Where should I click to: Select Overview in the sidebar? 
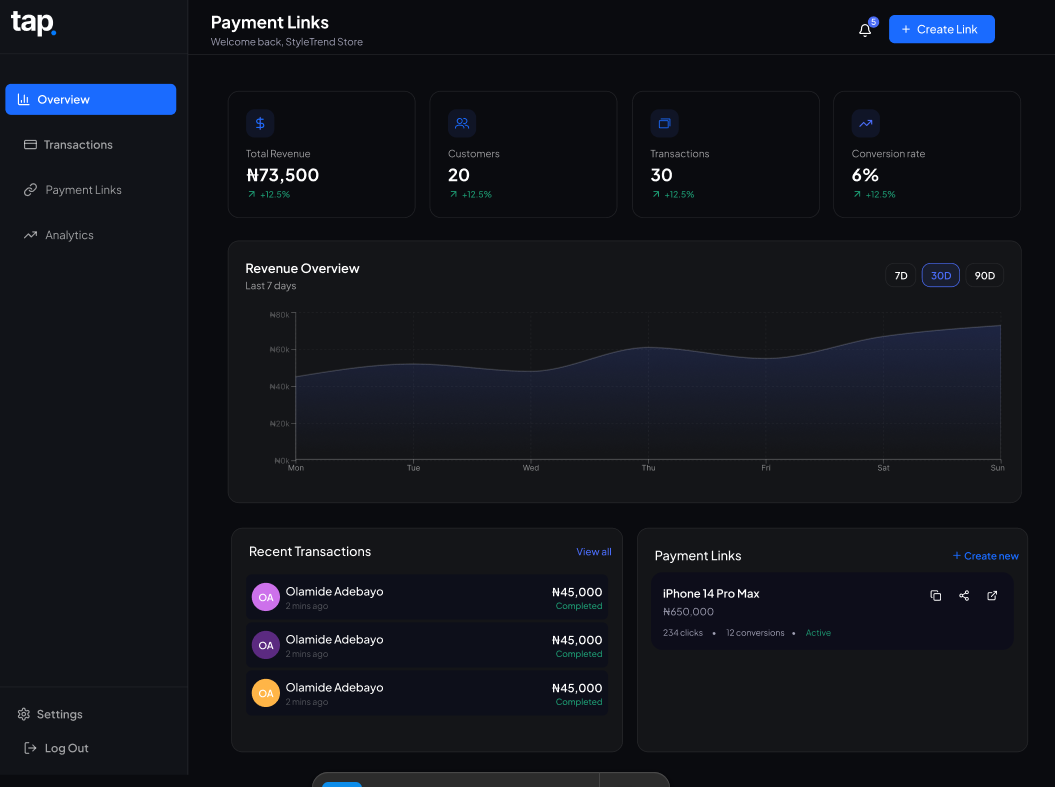(x=91, y=100)
